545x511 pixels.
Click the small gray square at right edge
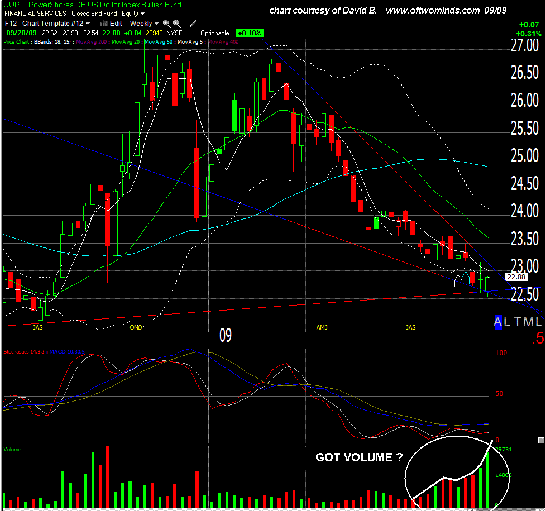point(540,440)
